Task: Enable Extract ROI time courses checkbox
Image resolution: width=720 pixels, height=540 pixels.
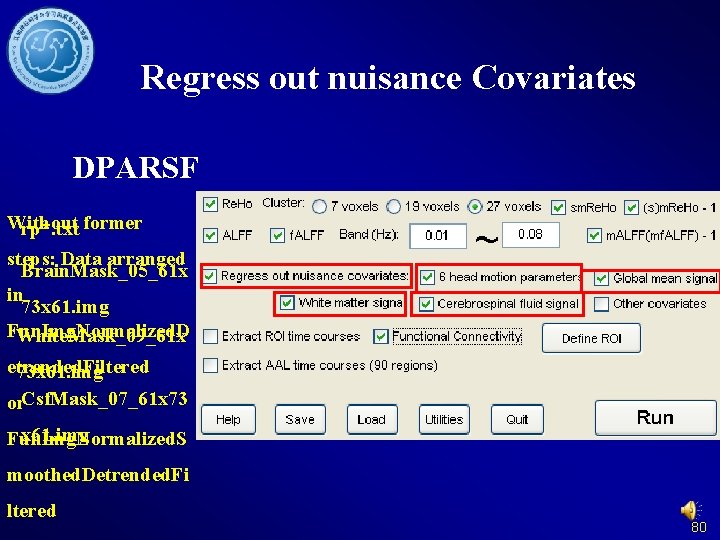Action: [210, 337]
